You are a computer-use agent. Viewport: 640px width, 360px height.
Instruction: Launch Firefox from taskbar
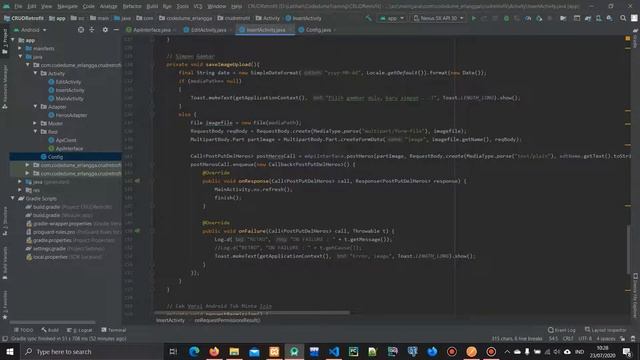click(214, 351)
